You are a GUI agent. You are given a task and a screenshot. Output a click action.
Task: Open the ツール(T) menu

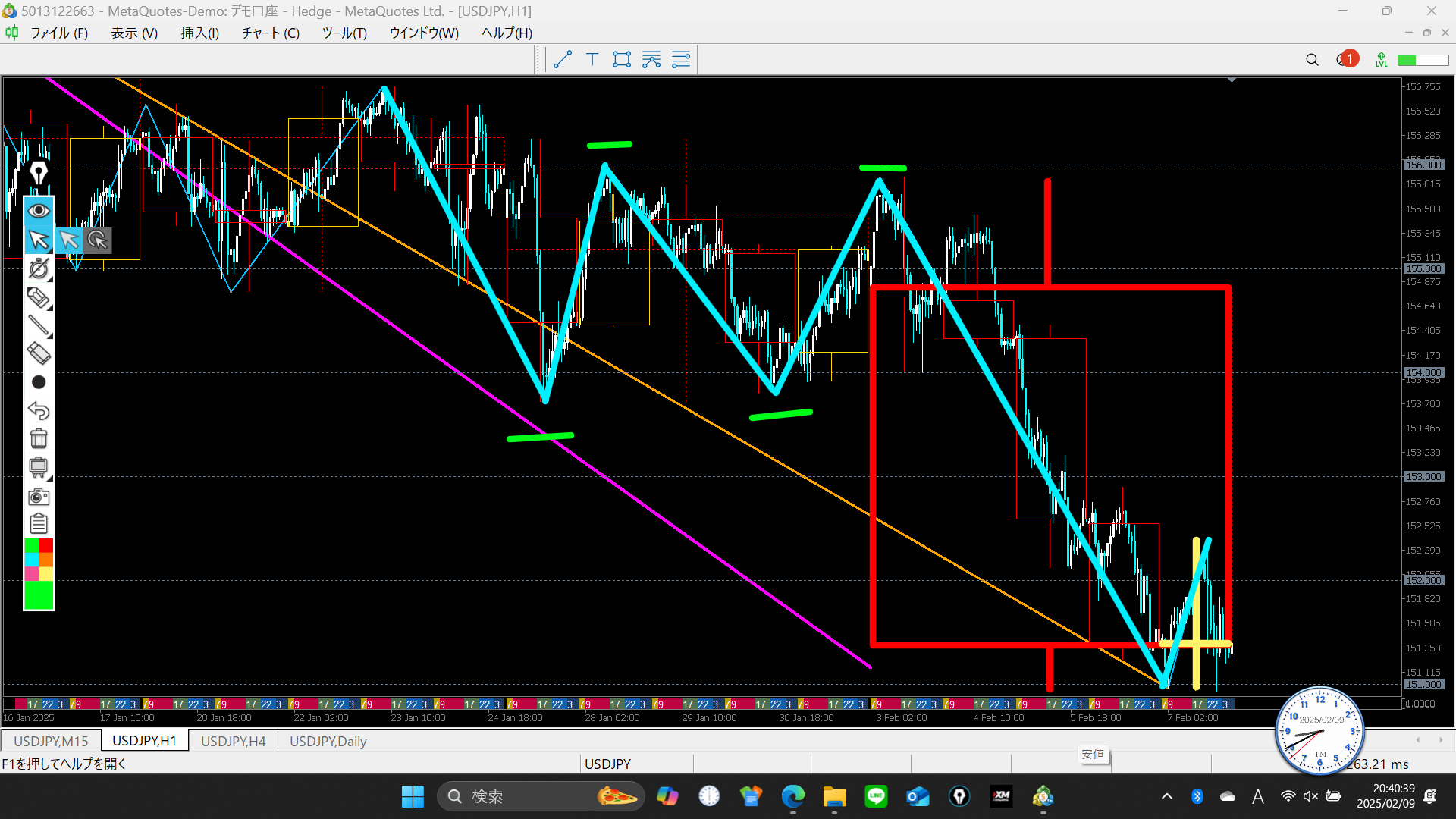pyautogui.click(x=344, y=33)
